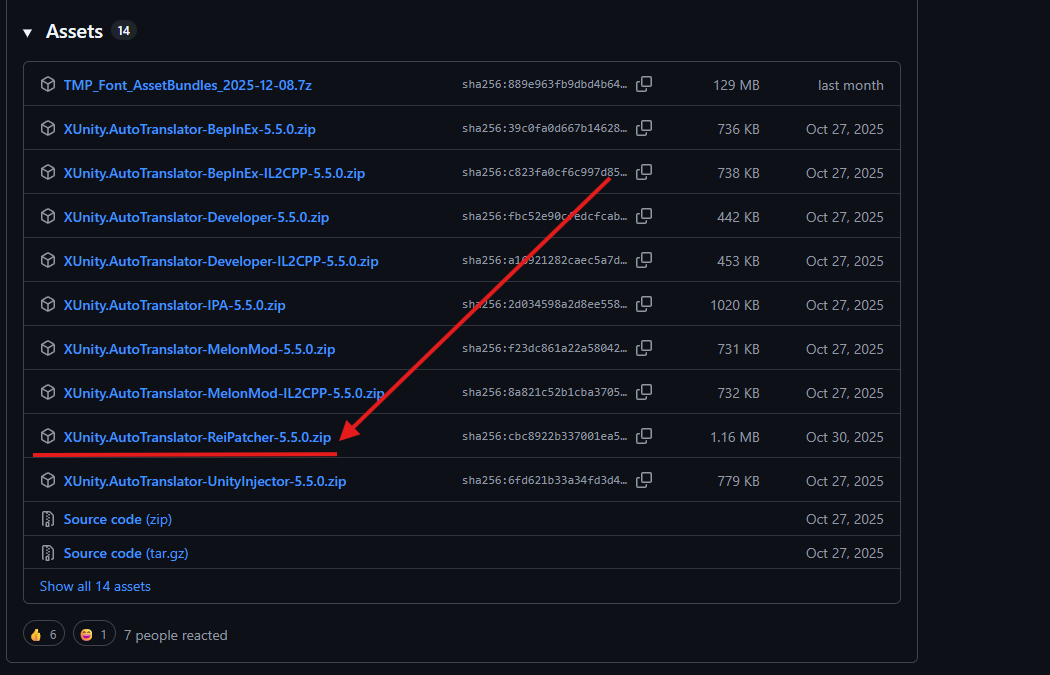Viewport: 1050px width, 675px height.
Task: Copy sha256 hash of ReiPatcher-5.5.0.zip
Action: (x=644, y=436)
